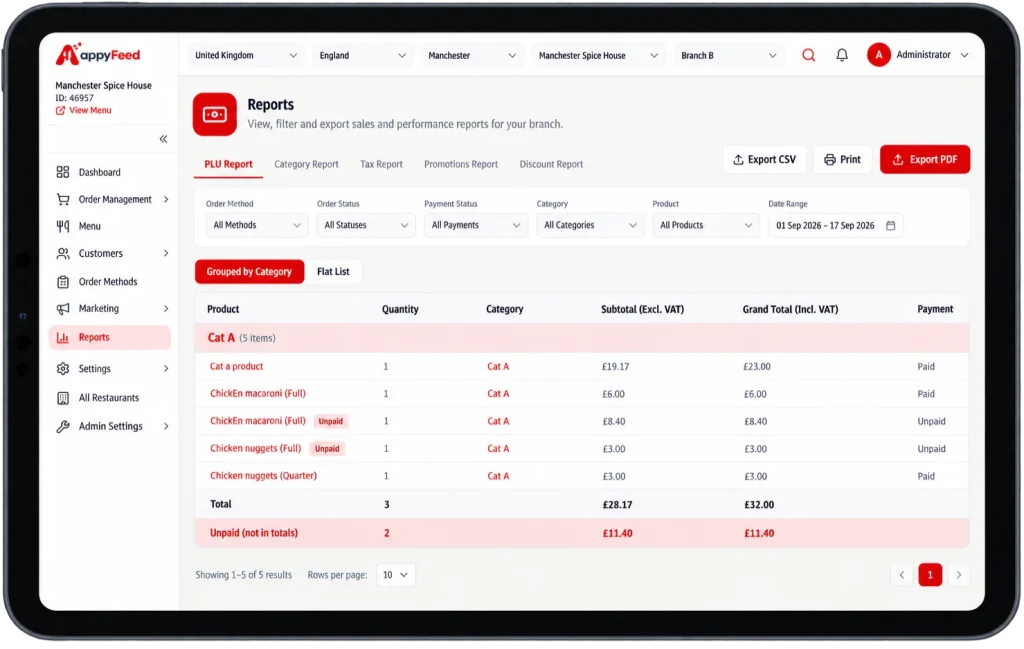
Task: Click the Customers people icon
Action: coord(63,253)
